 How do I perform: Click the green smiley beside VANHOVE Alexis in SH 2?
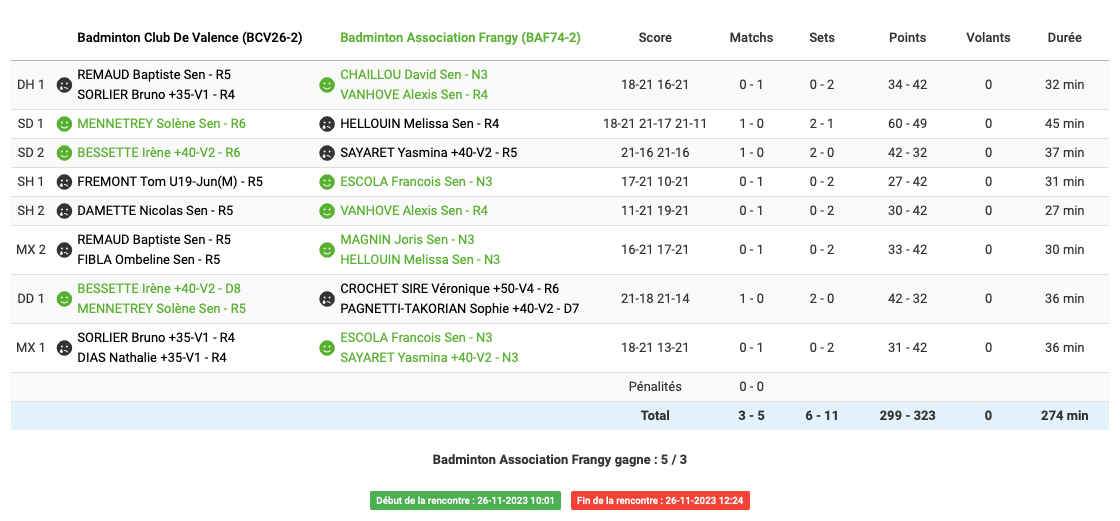click(x=326, y=211)
